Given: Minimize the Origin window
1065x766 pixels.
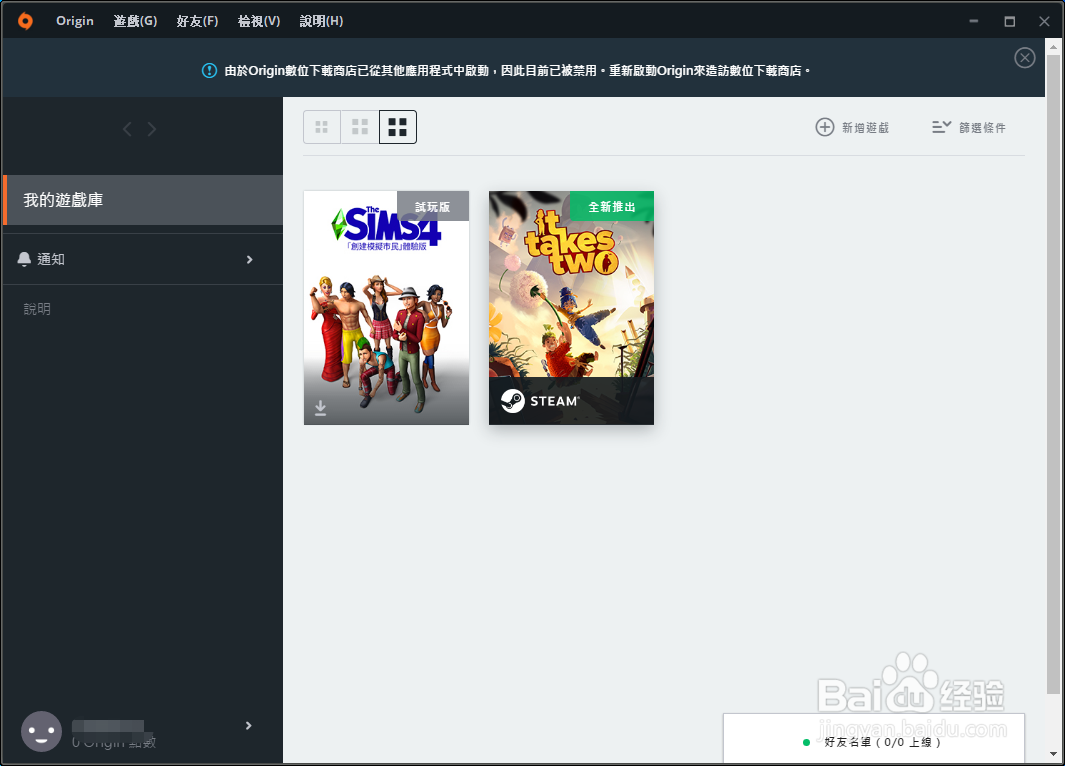Looking at the screenshot, I should point(973,21).
